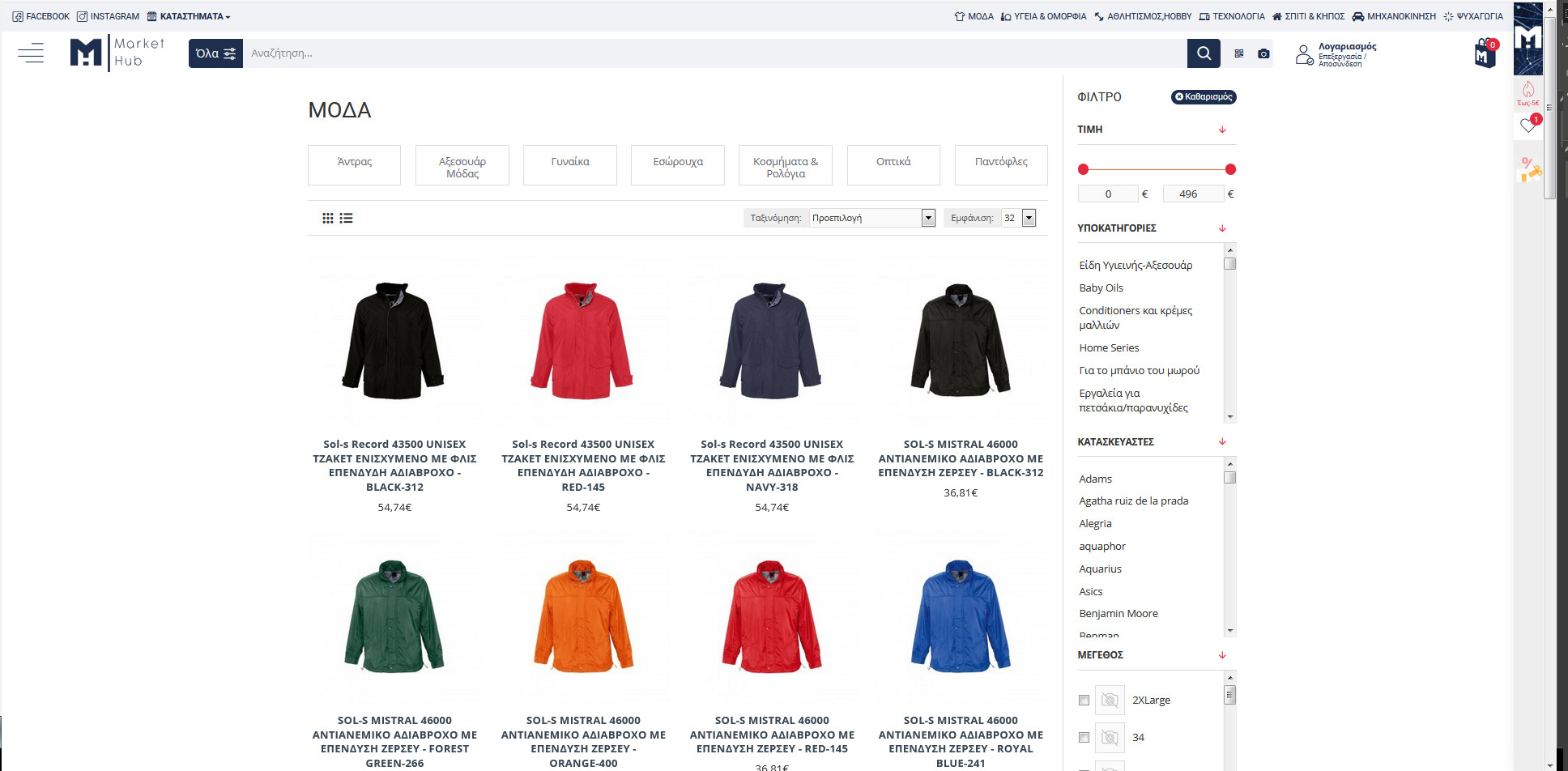Viewport: 1568px width, 771px height.
Task: Switch to grid view layout
Action: click(x=328, y=218)
